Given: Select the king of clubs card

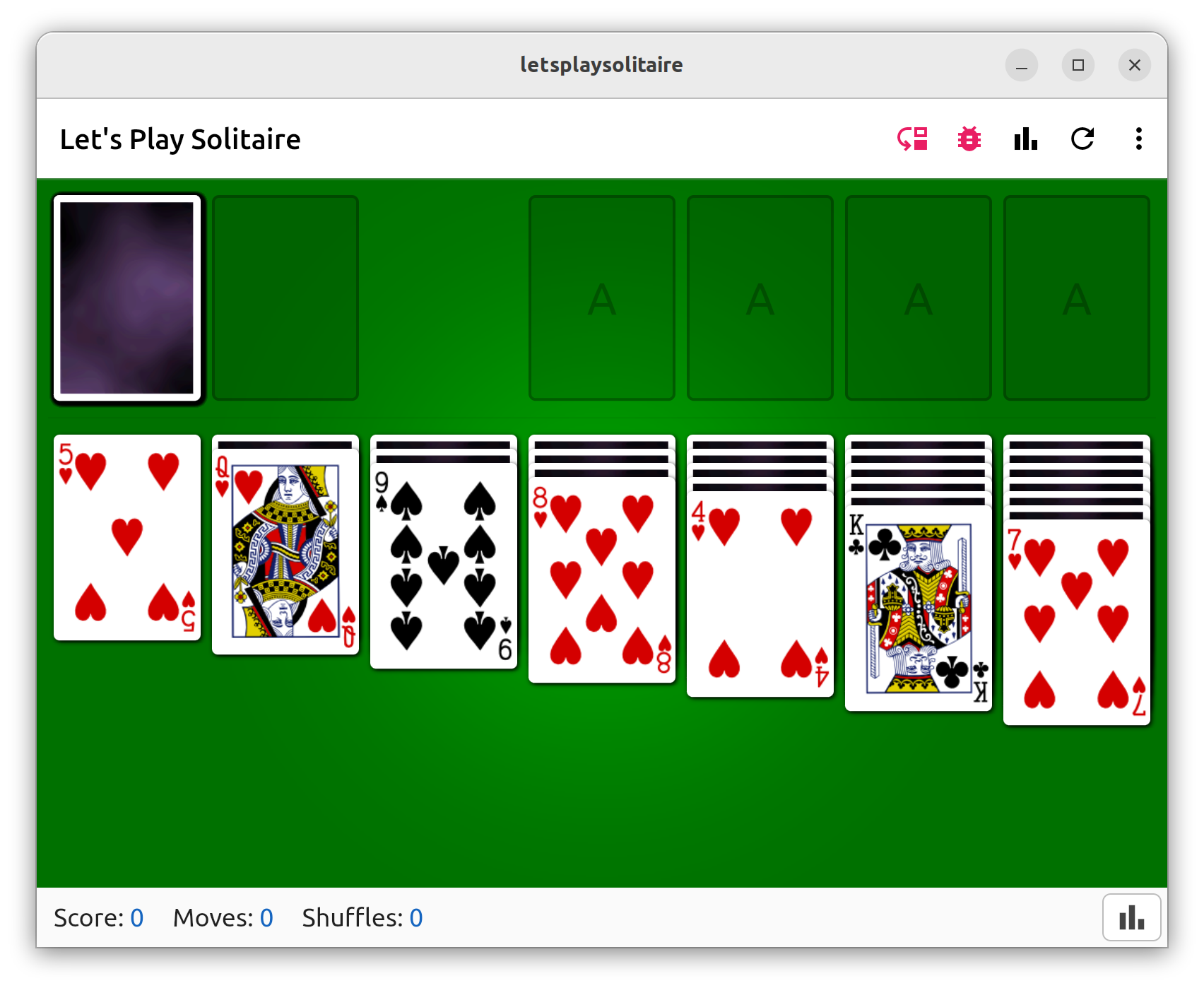Looking at the screenshot, I should (919, 608).
